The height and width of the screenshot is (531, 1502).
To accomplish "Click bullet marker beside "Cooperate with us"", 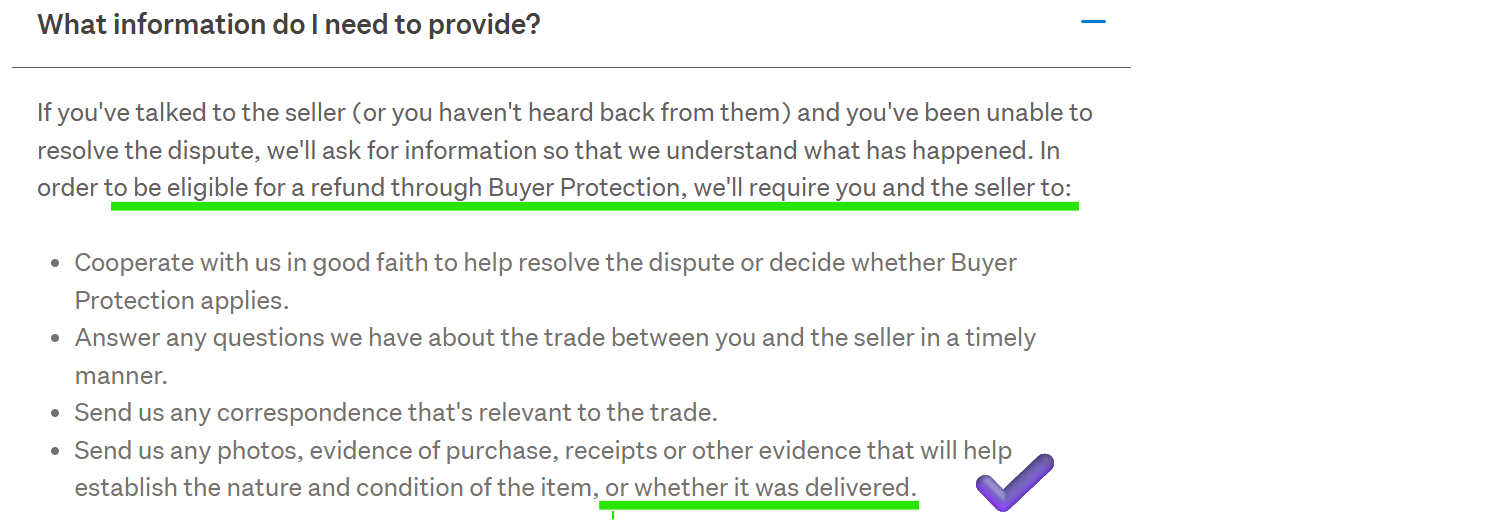I will coord(56,265).
